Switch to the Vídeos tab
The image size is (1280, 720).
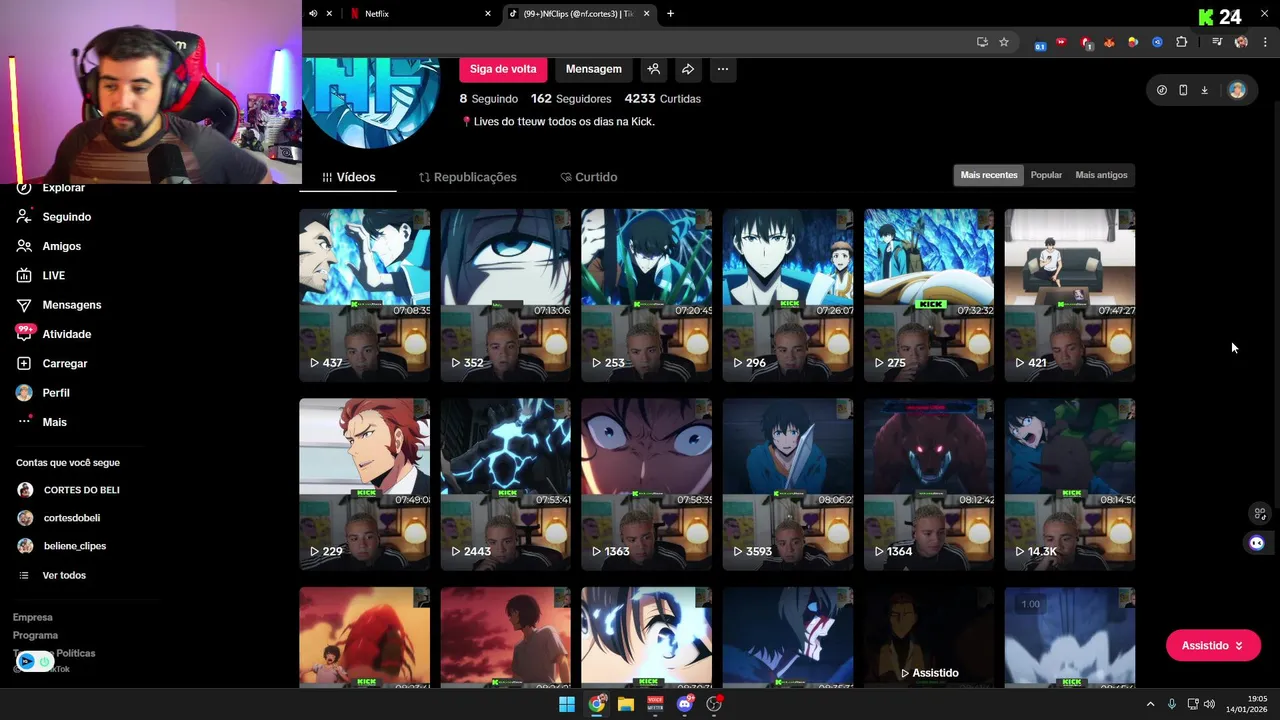pos(349,177)
